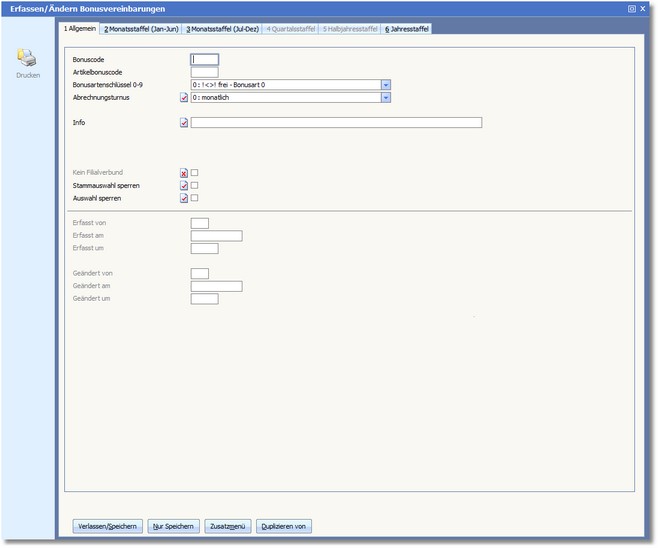
Task: Toggle the Auswahl sperren checkbox
Action: 195,199
